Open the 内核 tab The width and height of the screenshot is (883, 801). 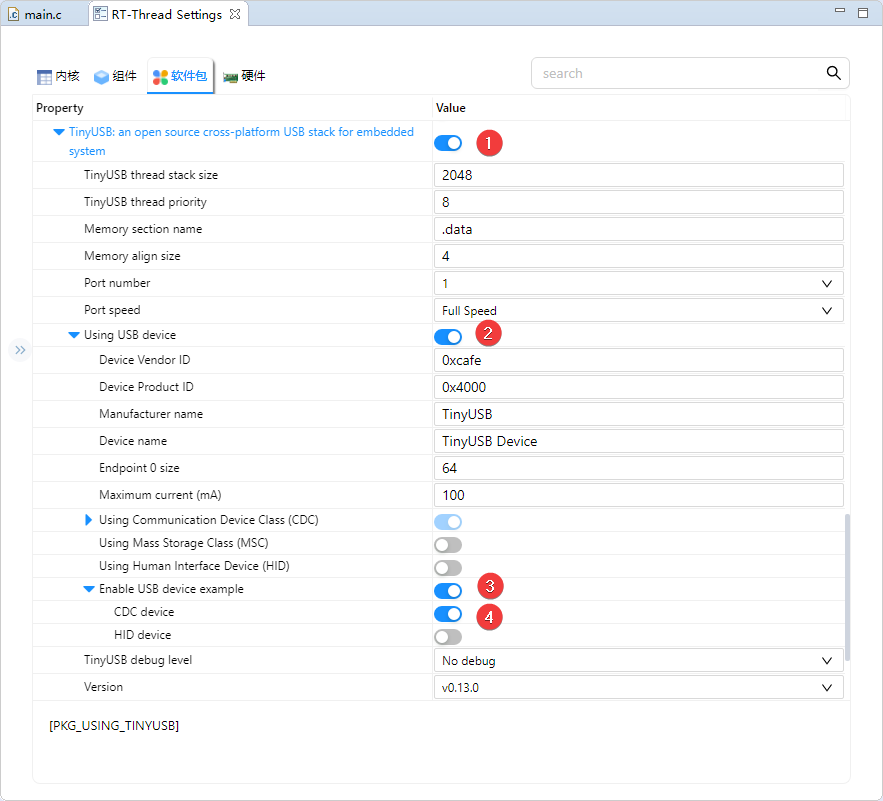coord(59,76)
